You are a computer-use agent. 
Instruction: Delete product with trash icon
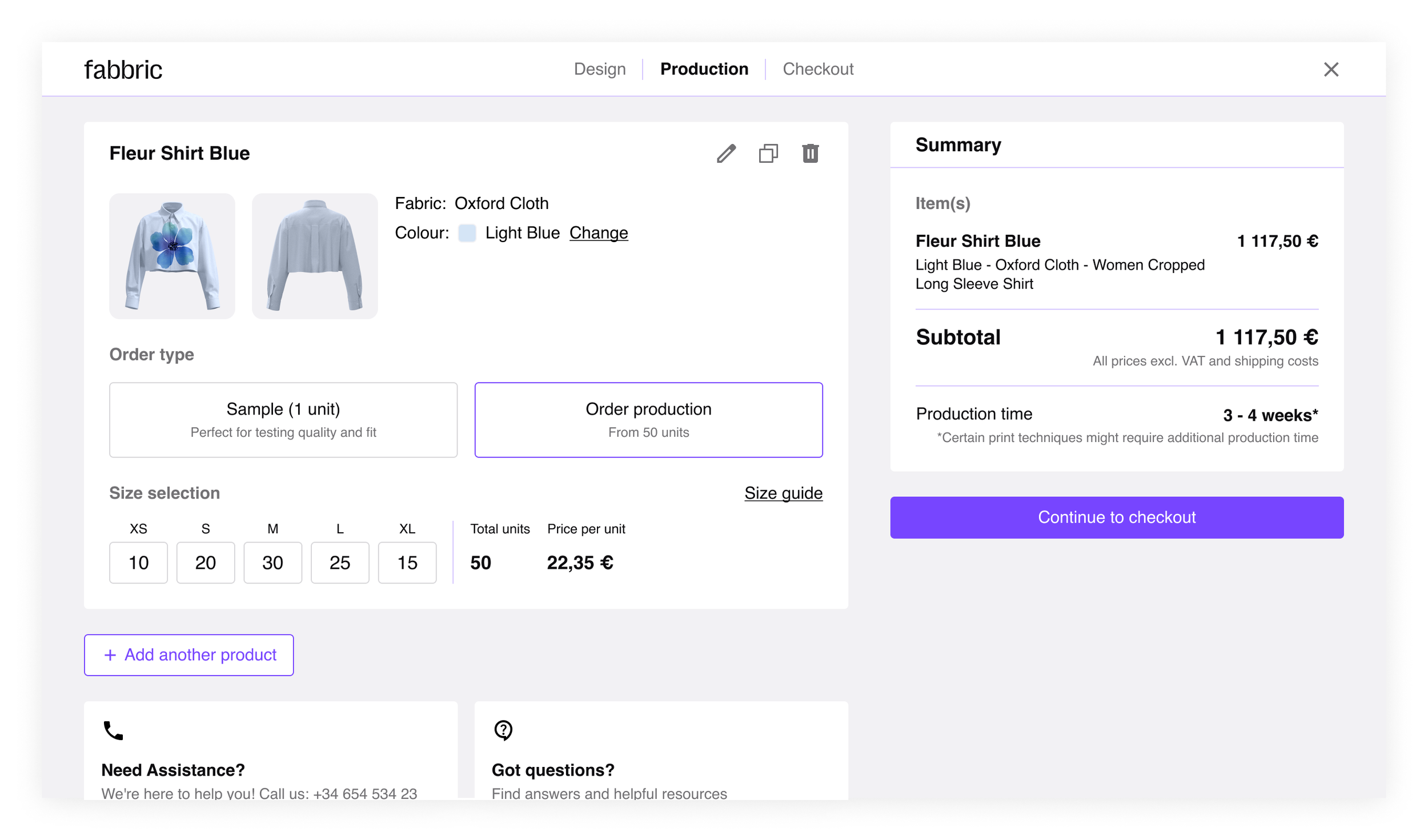pyautogui.click(x=810, y=154)
